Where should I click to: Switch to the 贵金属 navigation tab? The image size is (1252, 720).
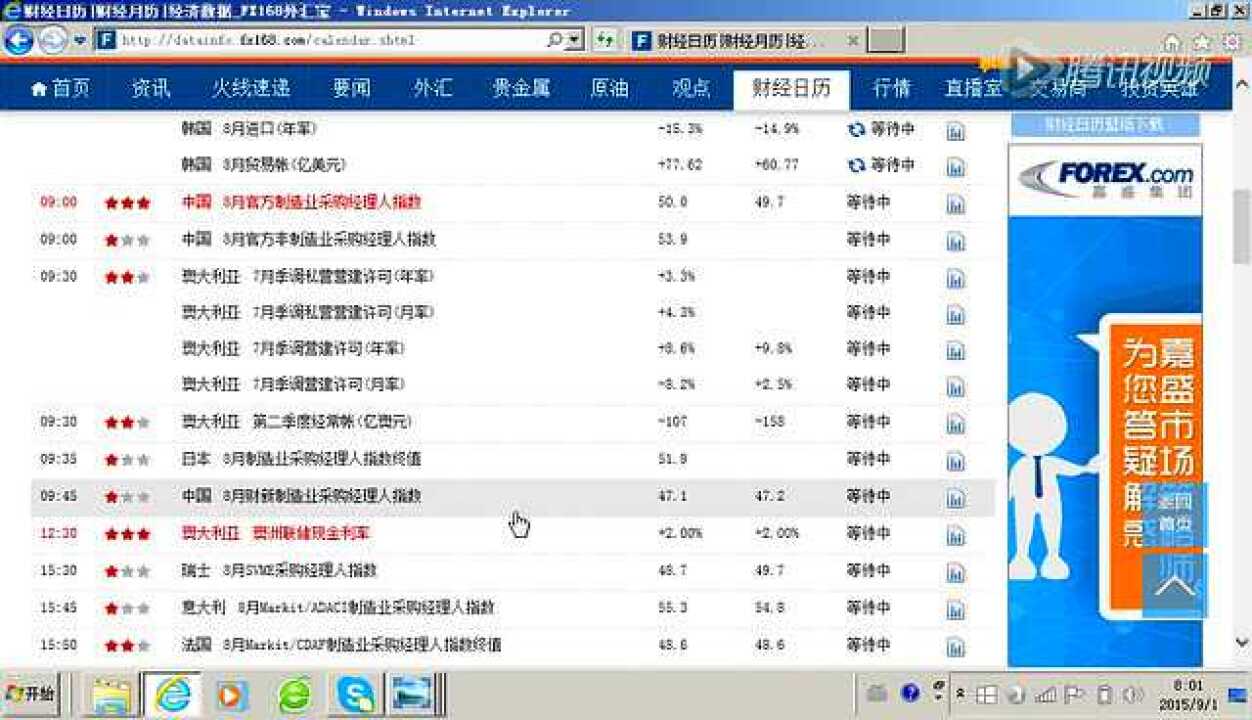point(520,88)
